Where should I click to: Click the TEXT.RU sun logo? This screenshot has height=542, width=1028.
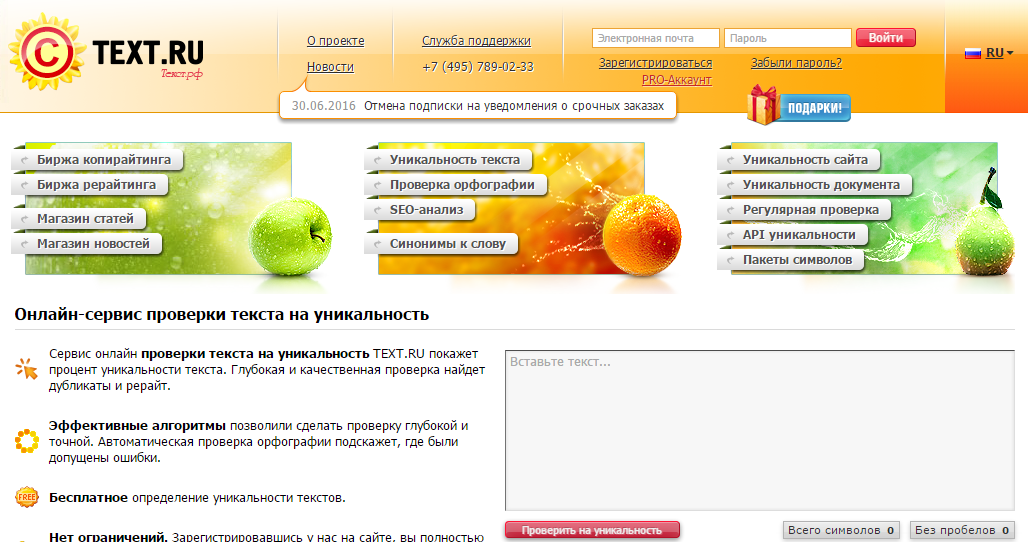coord(45,55)
